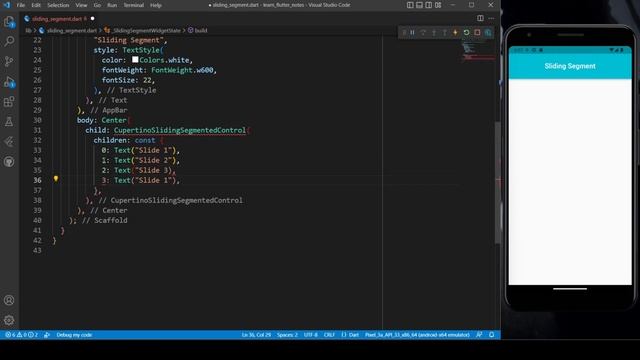Restart the debug session
This screenshot has height=360, width=640.
pos(466,33)
